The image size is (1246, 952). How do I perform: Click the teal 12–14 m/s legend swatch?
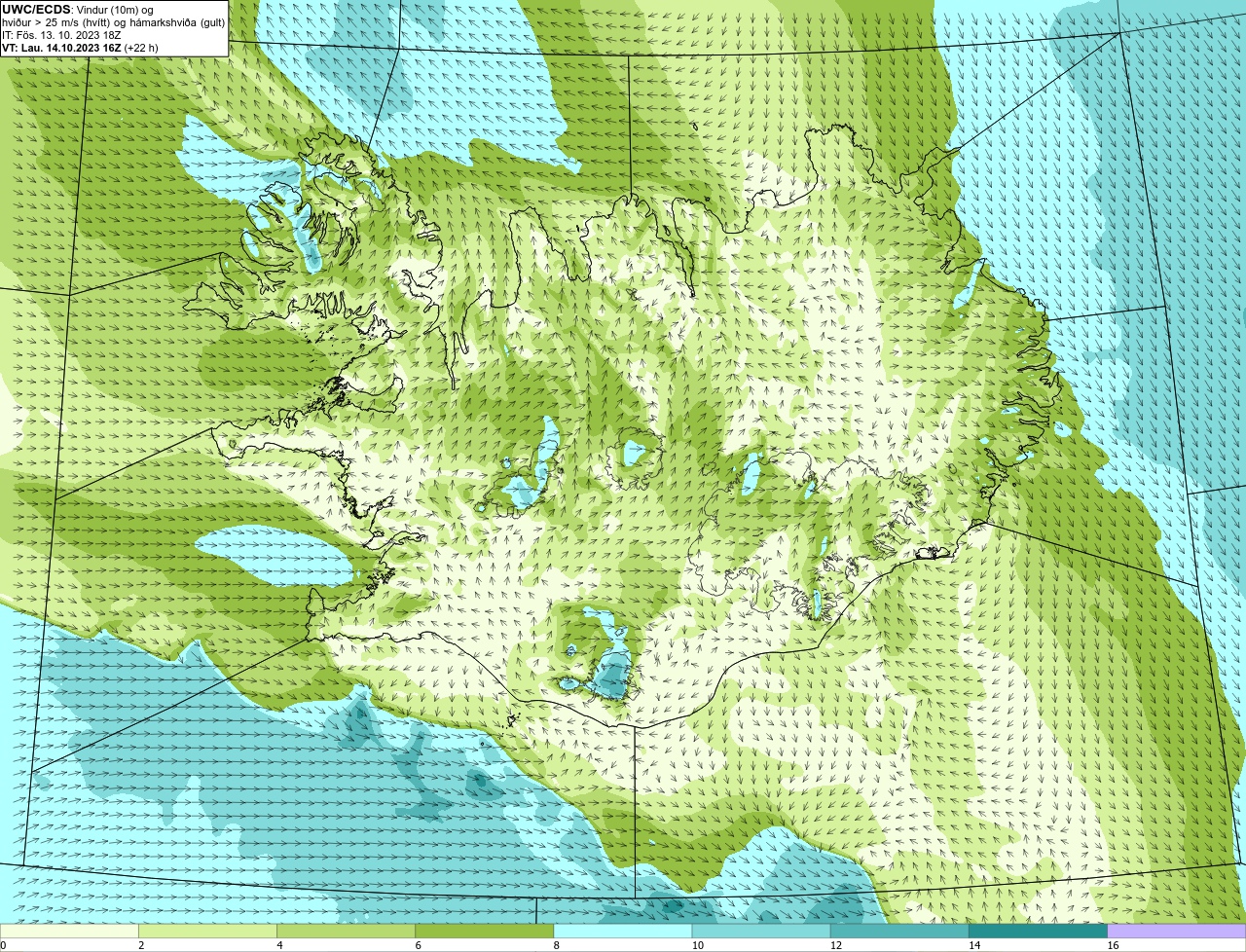[899, 931]
